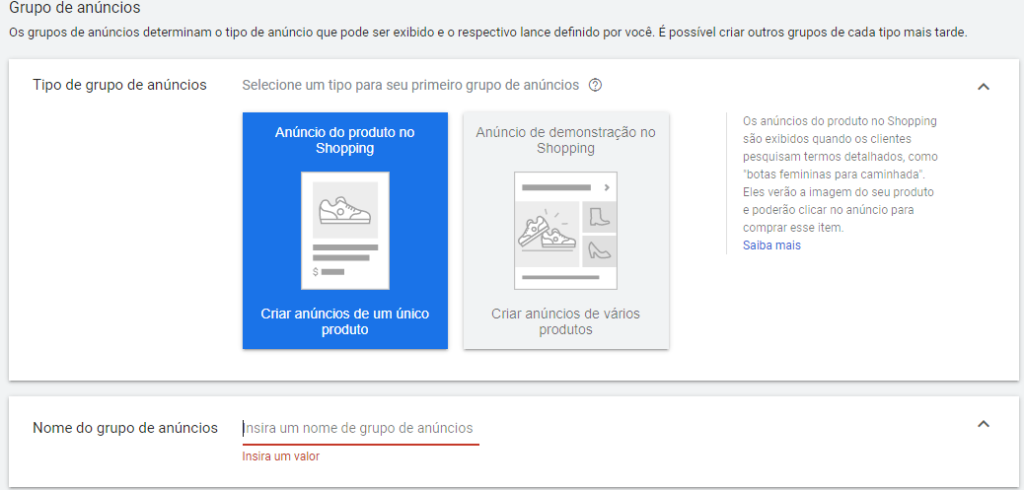Collapse the Tipo de grupo de anúncios section
Screen dimensions: 1024x490
983,86
